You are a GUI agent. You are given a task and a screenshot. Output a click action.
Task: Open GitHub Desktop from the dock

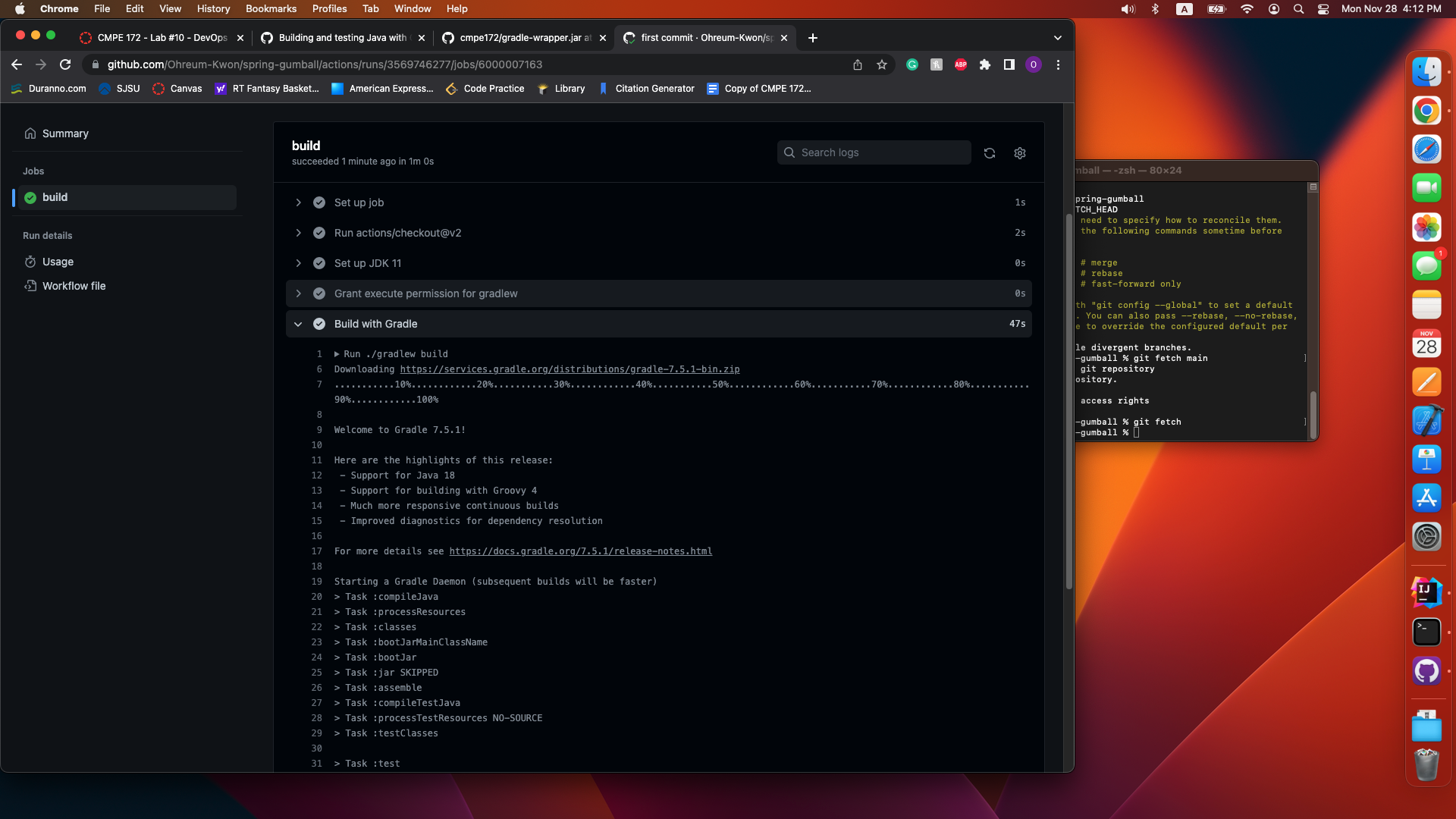[1426, 671]
